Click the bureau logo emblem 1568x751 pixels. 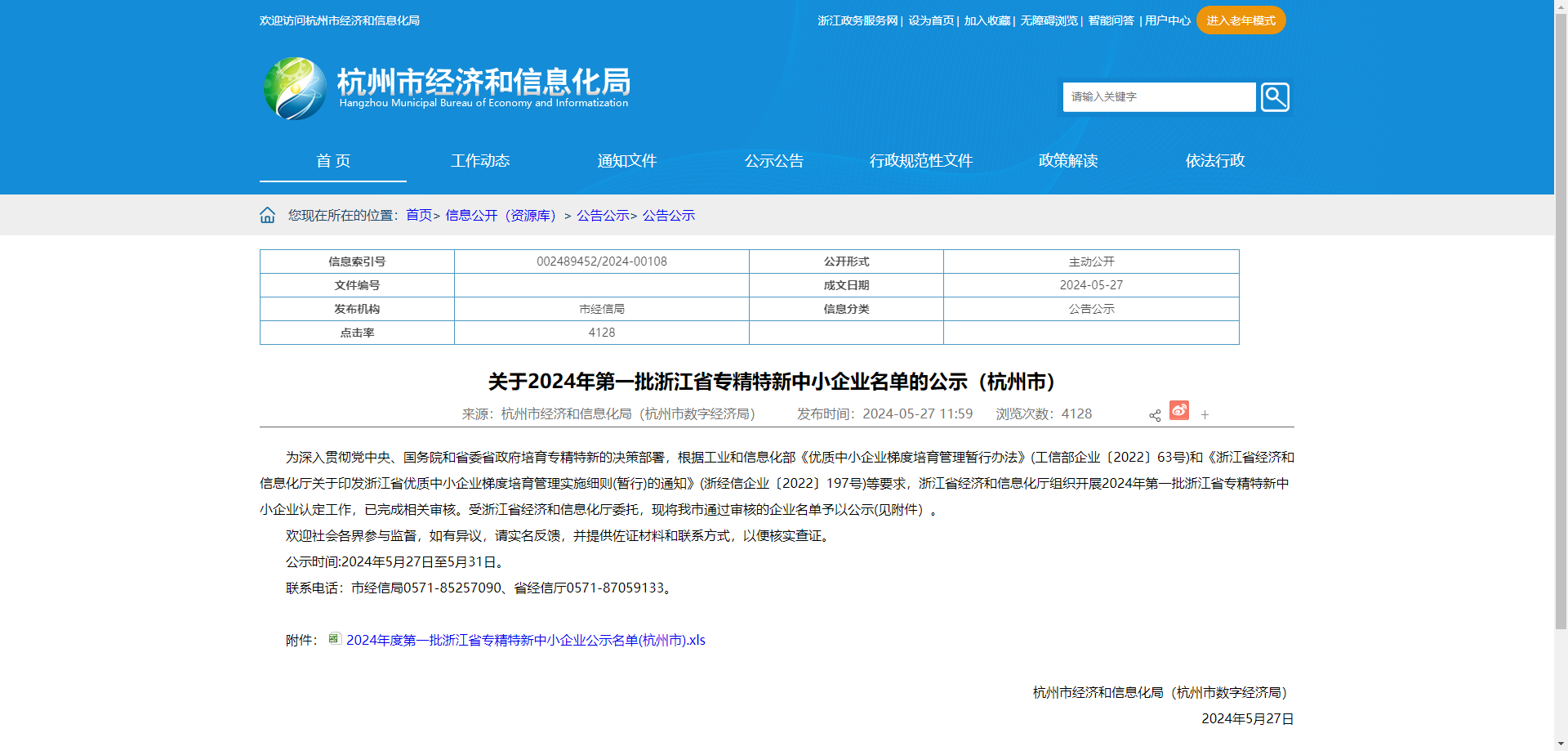(x=295, y=88)
